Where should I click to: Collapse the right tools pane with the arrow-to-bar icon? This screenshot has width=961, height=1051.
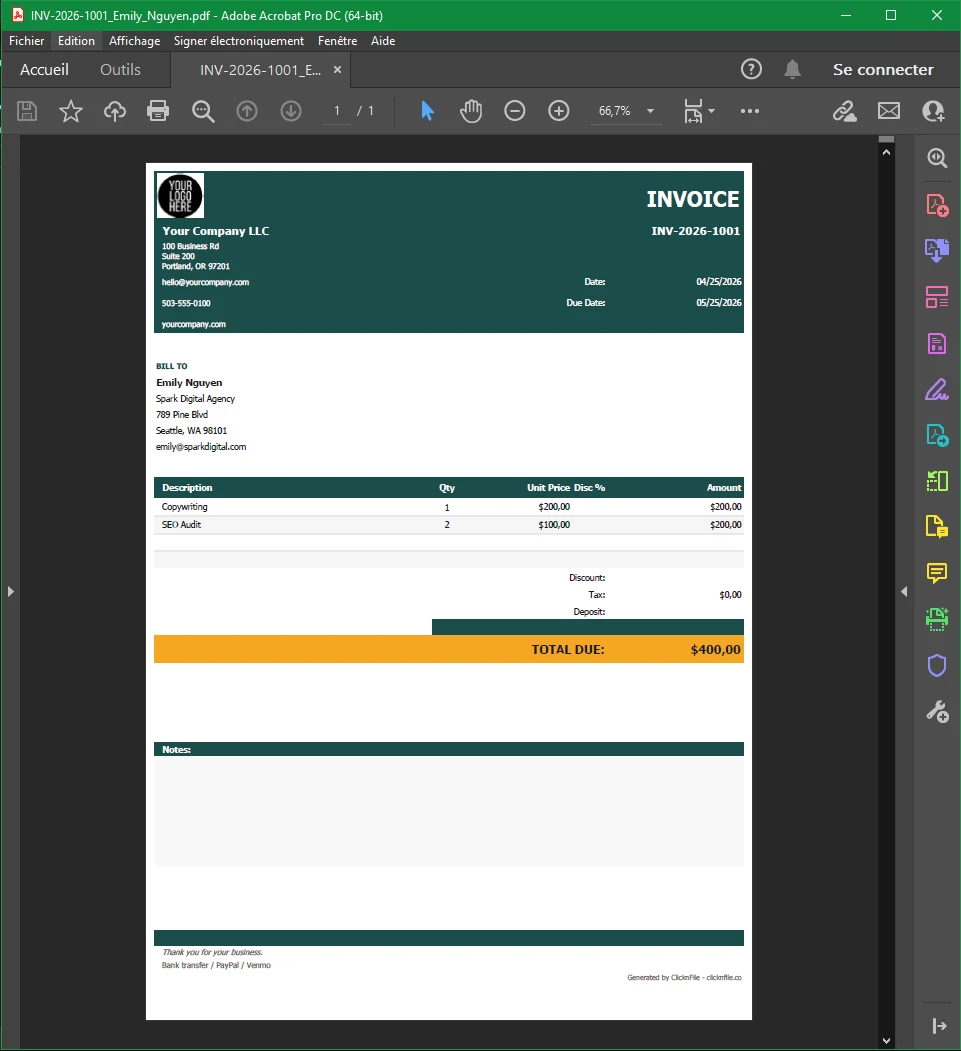coord(939,1026)
